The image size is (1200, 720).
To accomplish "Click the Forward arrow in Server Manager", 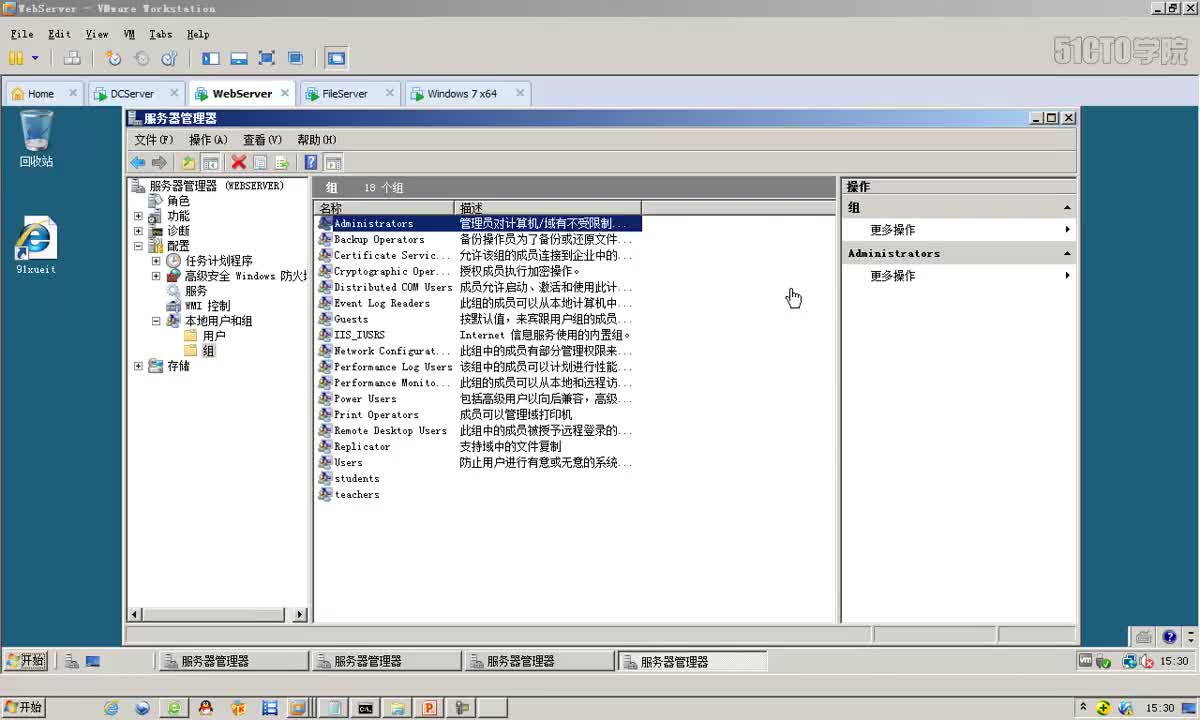I will (159, 162).
